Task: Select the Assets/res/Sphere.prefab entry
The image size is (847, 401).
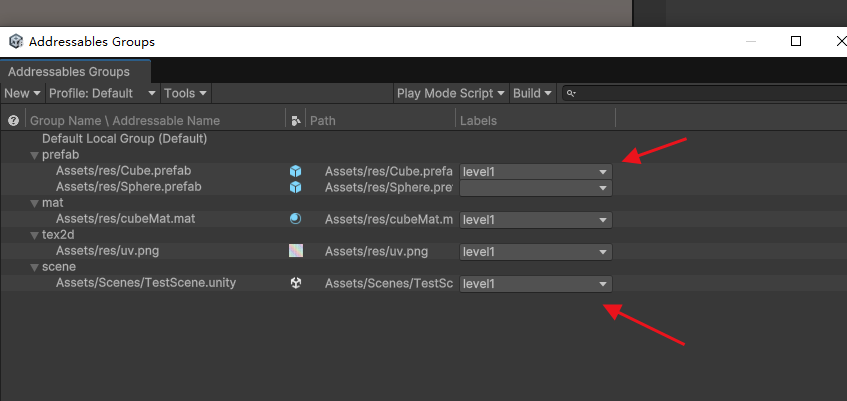Action: point(129,186)
